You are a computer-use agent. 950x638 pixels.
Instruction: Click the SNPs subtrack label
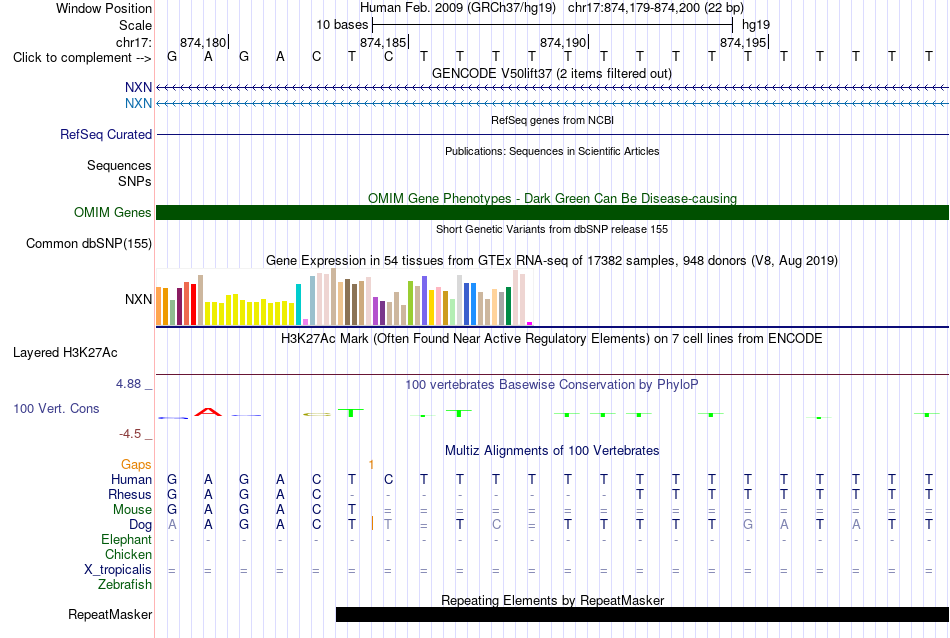tap(135, 181)
